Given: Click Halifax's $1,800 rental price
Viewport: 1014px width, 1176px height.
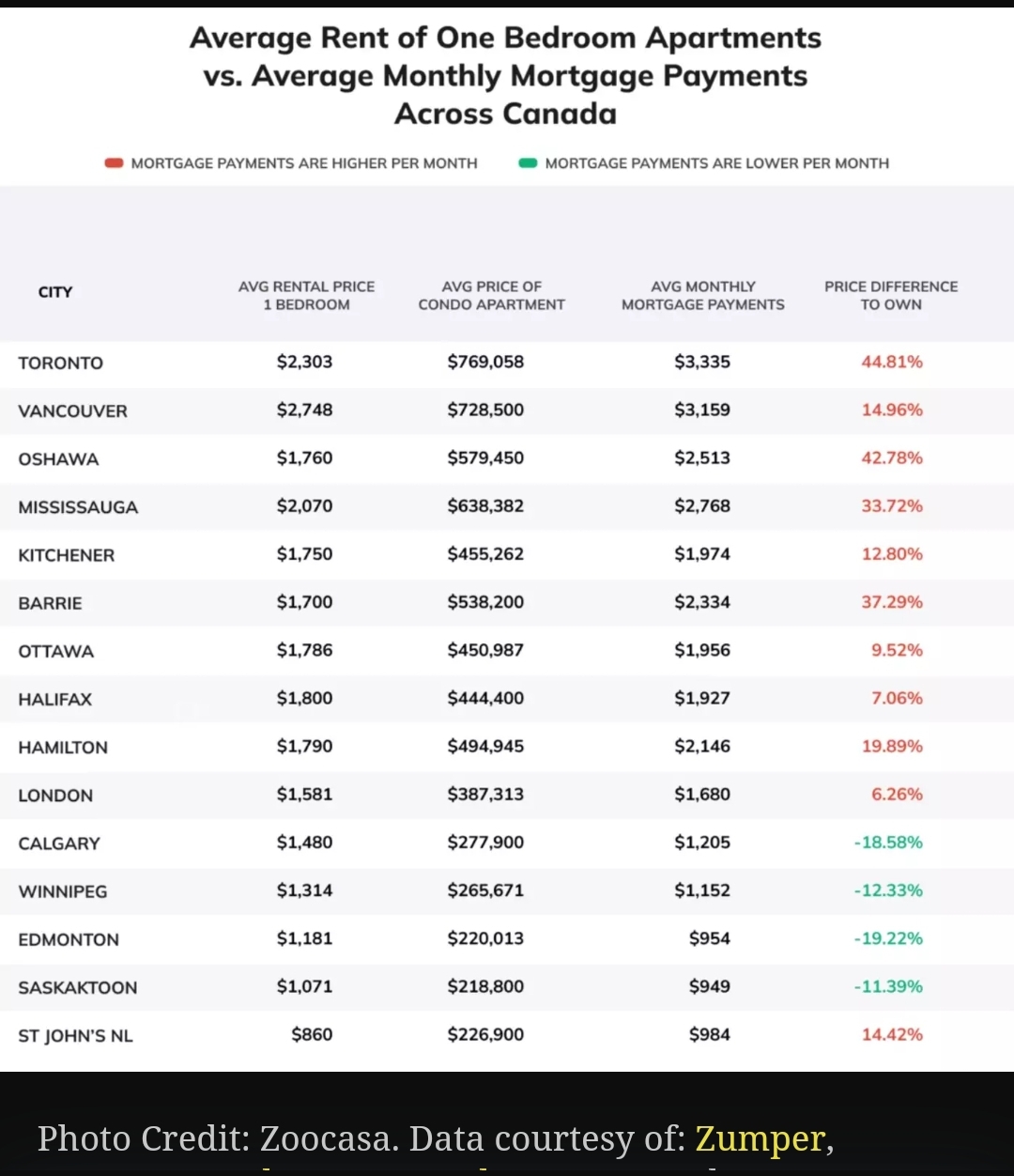Looking at the screenshot, I should [304, 699].
